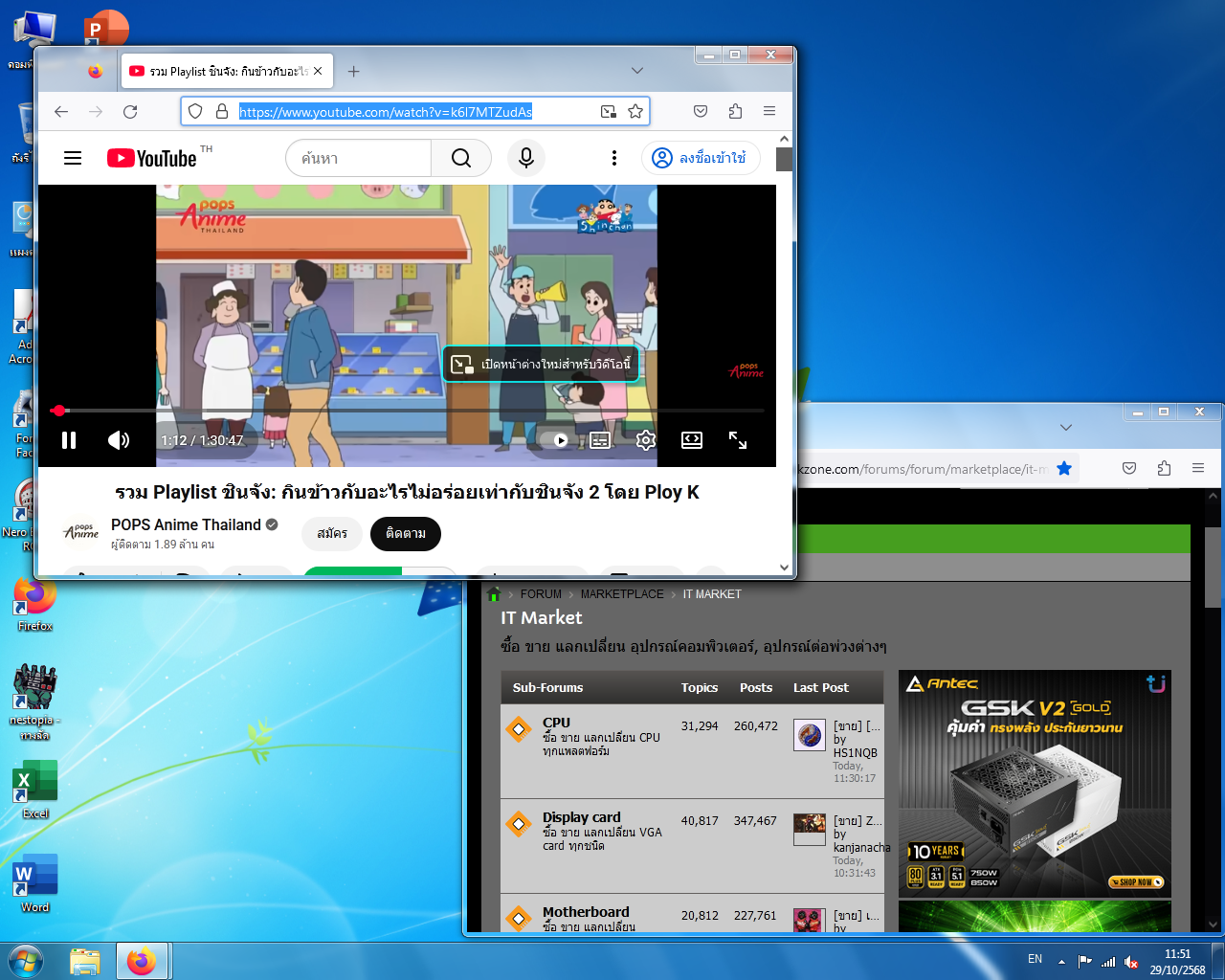View site security padlock for YouTube

click(x=222, y=112)
